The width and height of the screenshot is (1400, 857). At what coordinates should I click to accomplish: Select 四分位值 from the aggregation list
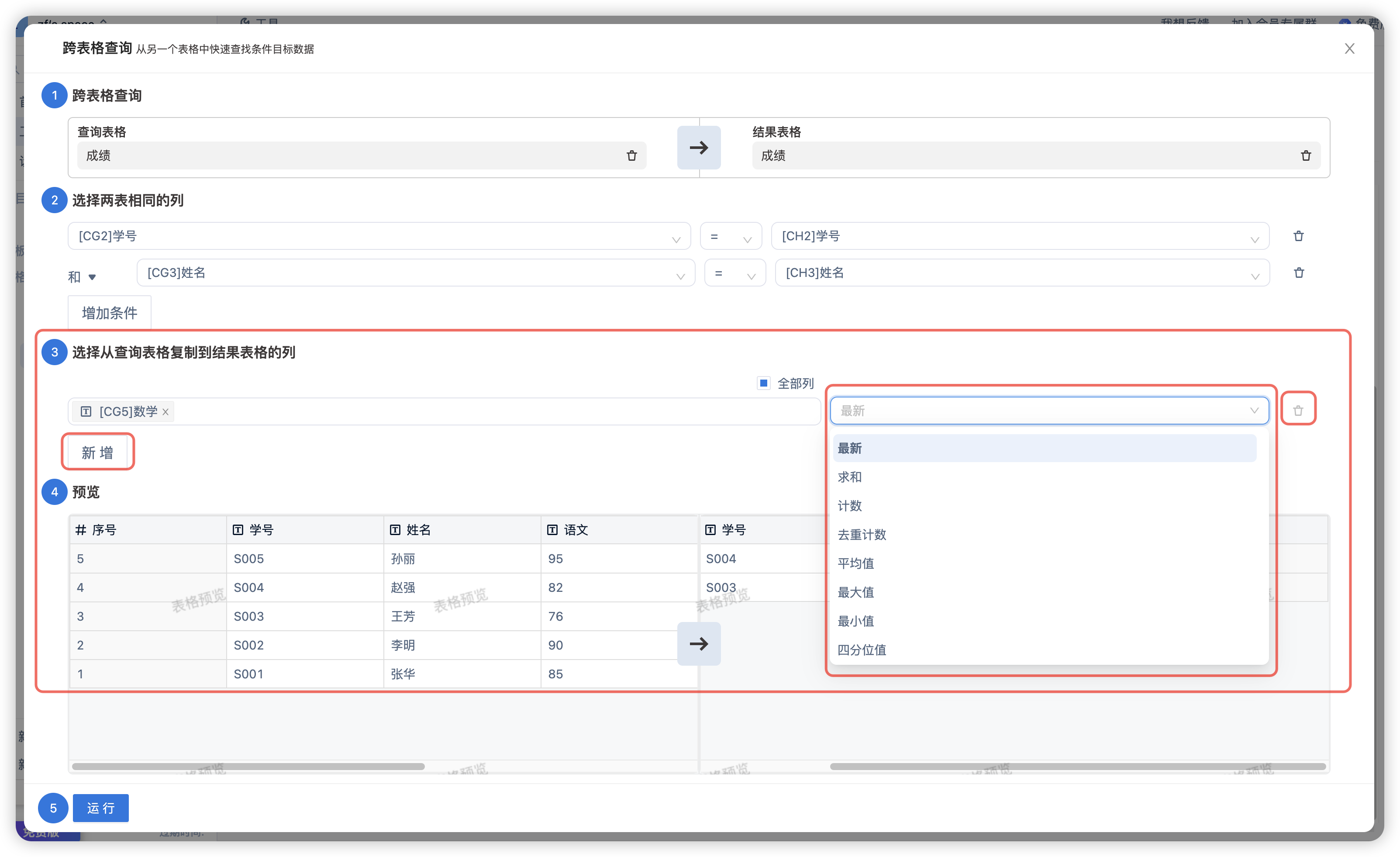click(x=1044, y=650)
